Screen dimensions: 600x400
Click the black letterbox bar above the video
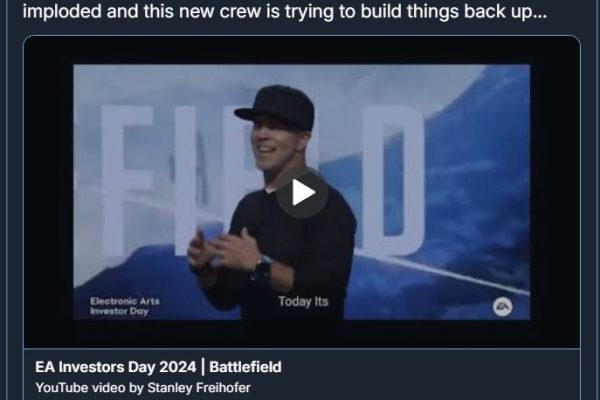pyautogui.click(x=302, y=50)
